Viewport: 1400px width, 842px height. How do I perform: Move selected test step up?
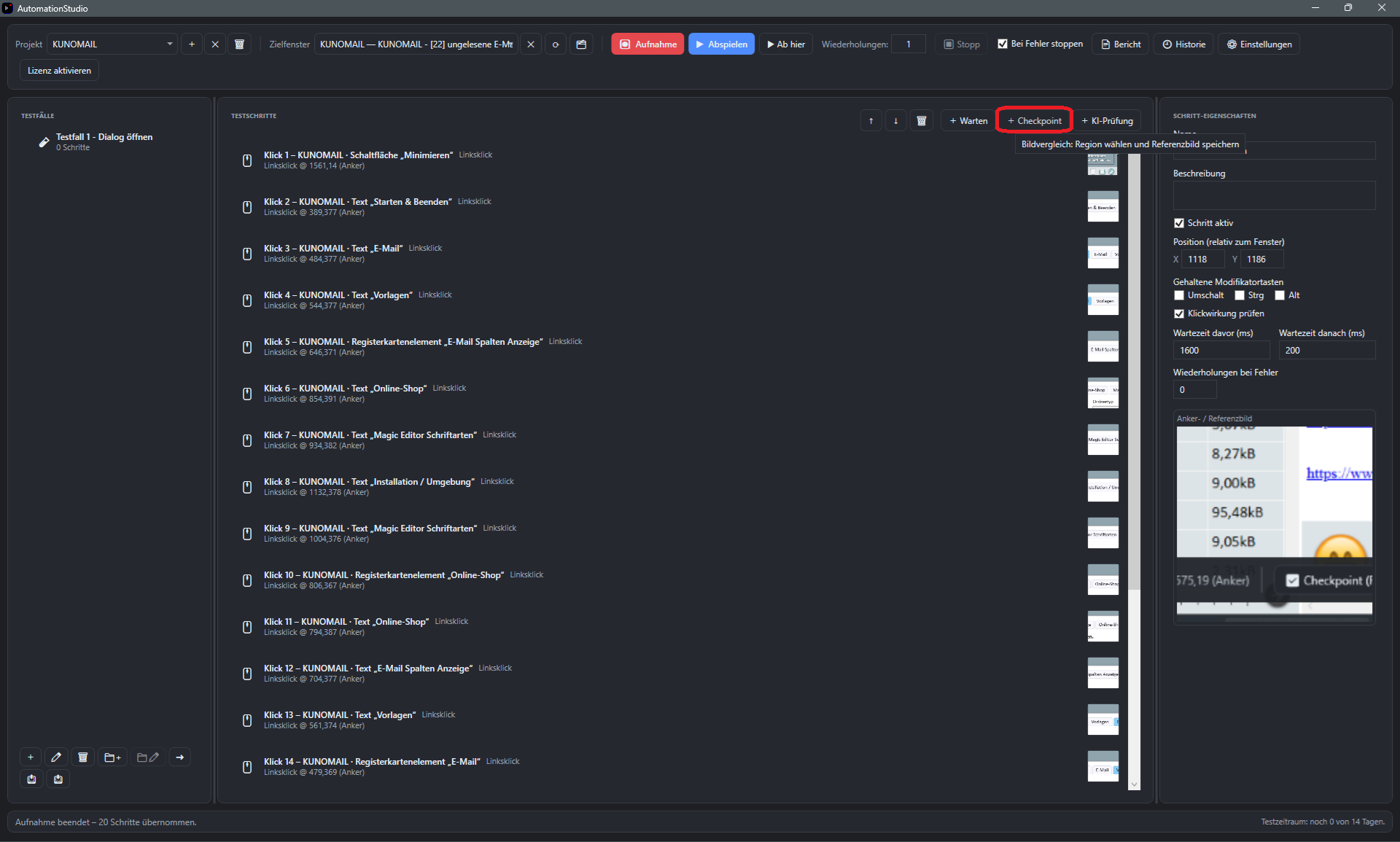(x=871, y=121)
